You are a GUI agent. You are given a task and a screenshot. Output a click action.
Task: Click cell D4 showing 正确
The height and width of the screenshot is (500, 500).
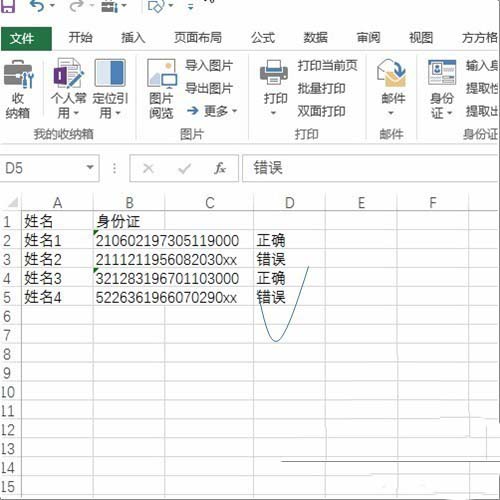pyautogui.click(x=289, y=278)
